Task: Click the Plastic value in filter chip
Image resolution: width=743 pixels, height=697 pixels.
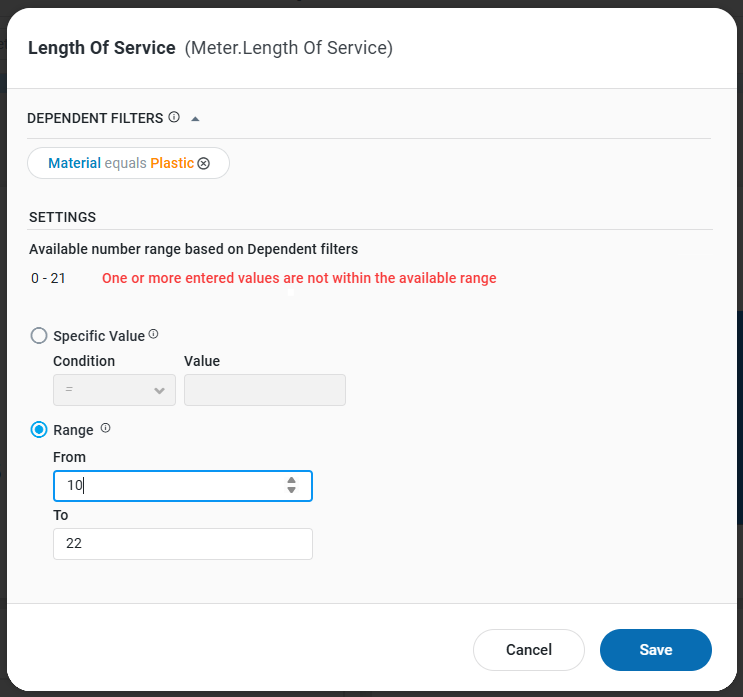Action: (172, 163)
